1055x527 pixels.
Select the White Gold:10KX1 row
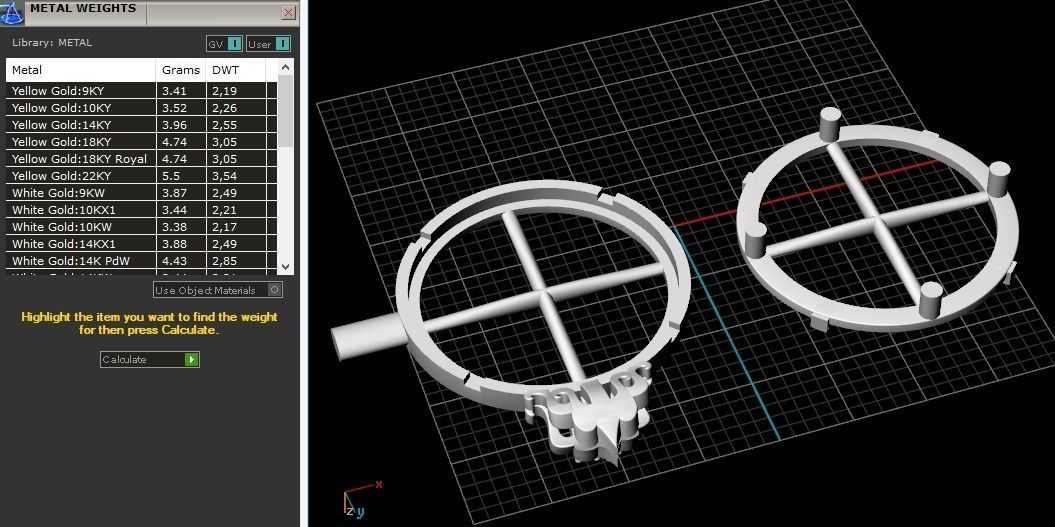tap(141, 209)
